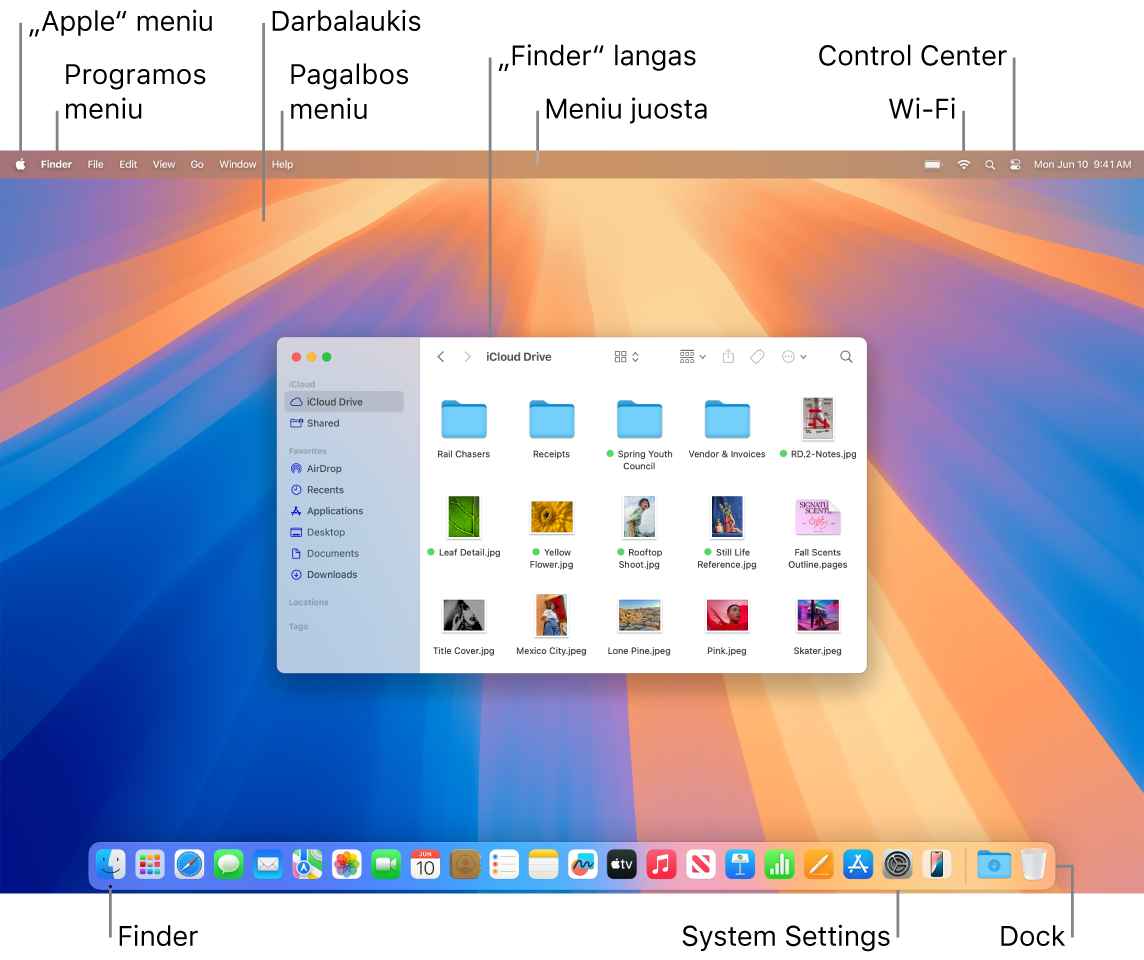Select the Yellow Flower.jpg thumbnail
This screenshot has height=960, width=1144.
pos(552,517)
